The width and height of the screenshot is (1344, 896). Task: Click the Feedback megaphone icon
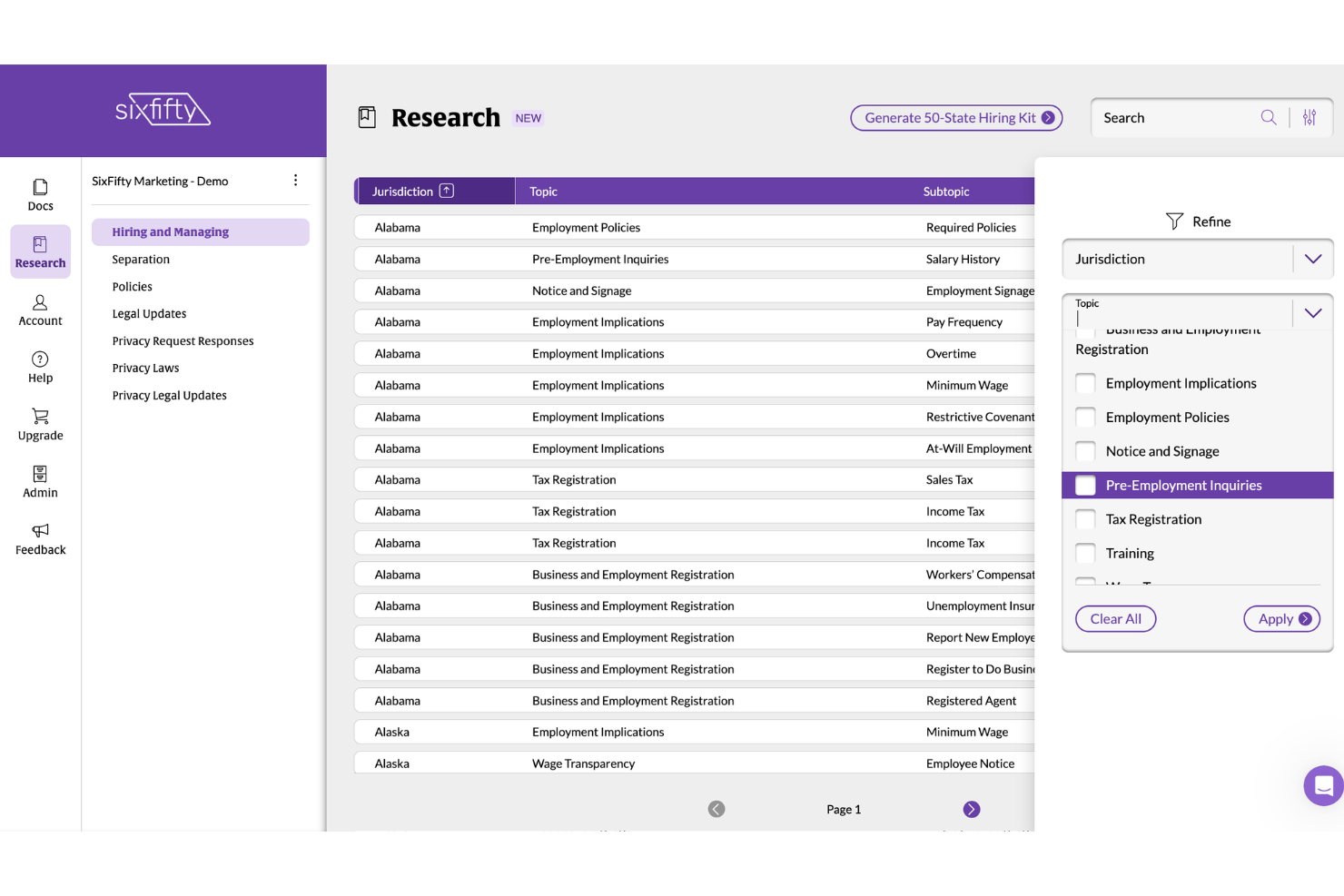point(40,531)
